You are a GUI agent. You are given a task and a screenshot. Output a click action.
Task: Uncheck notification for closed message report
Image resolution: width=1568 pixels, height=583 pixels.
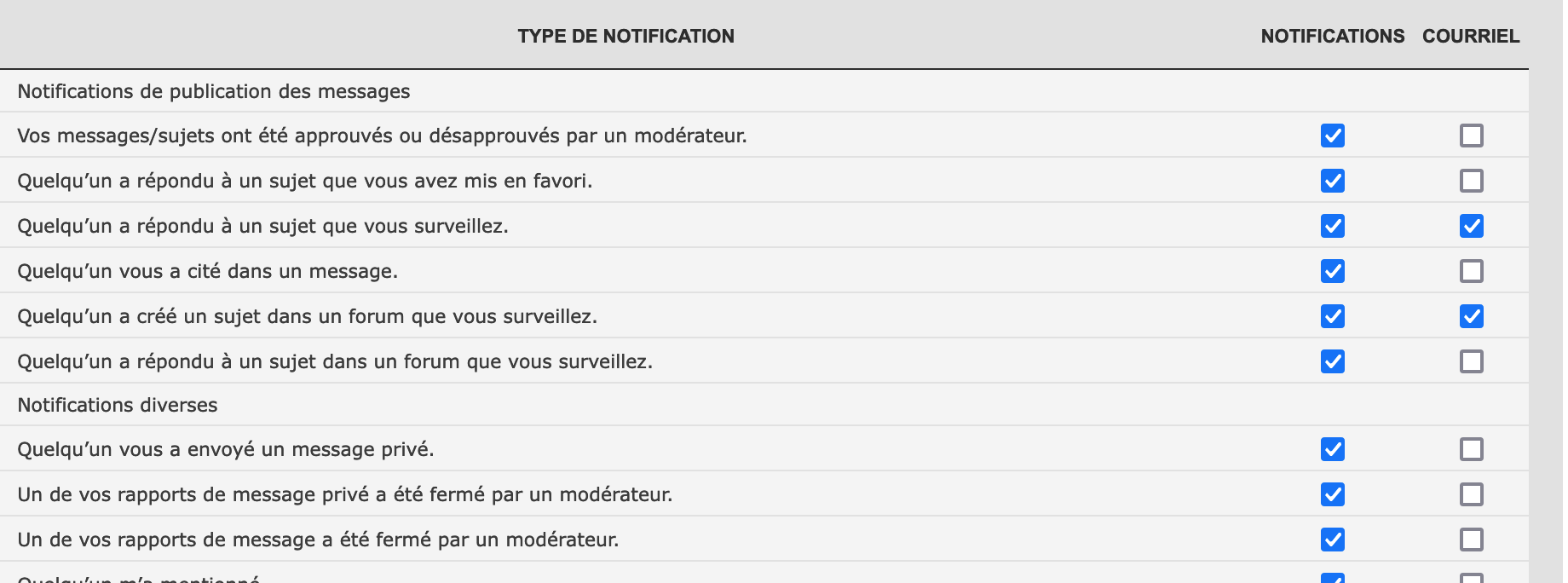coord(1333,540)
